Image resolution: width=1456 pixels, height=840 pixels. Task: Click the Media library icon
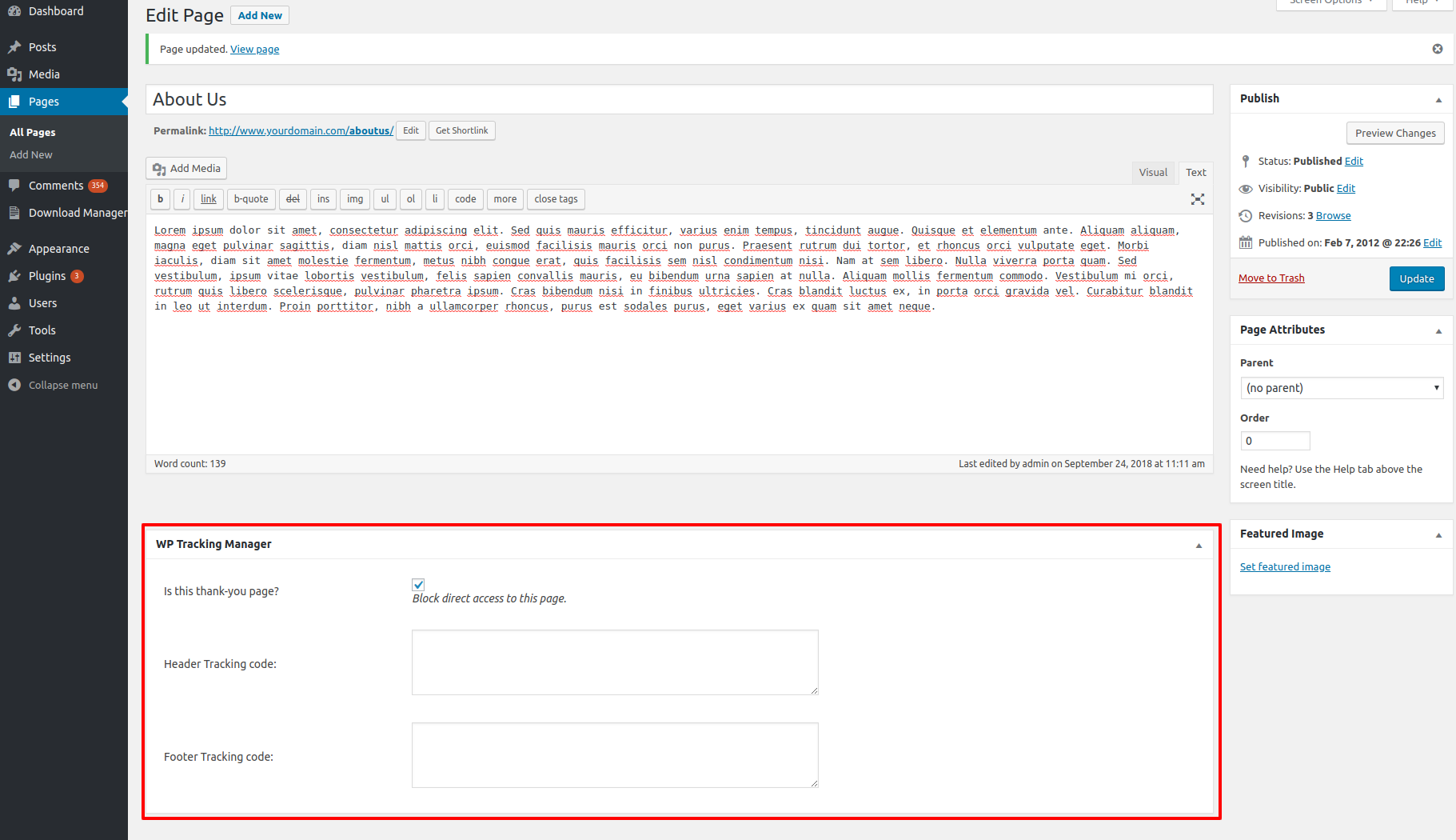coord(14,74)
